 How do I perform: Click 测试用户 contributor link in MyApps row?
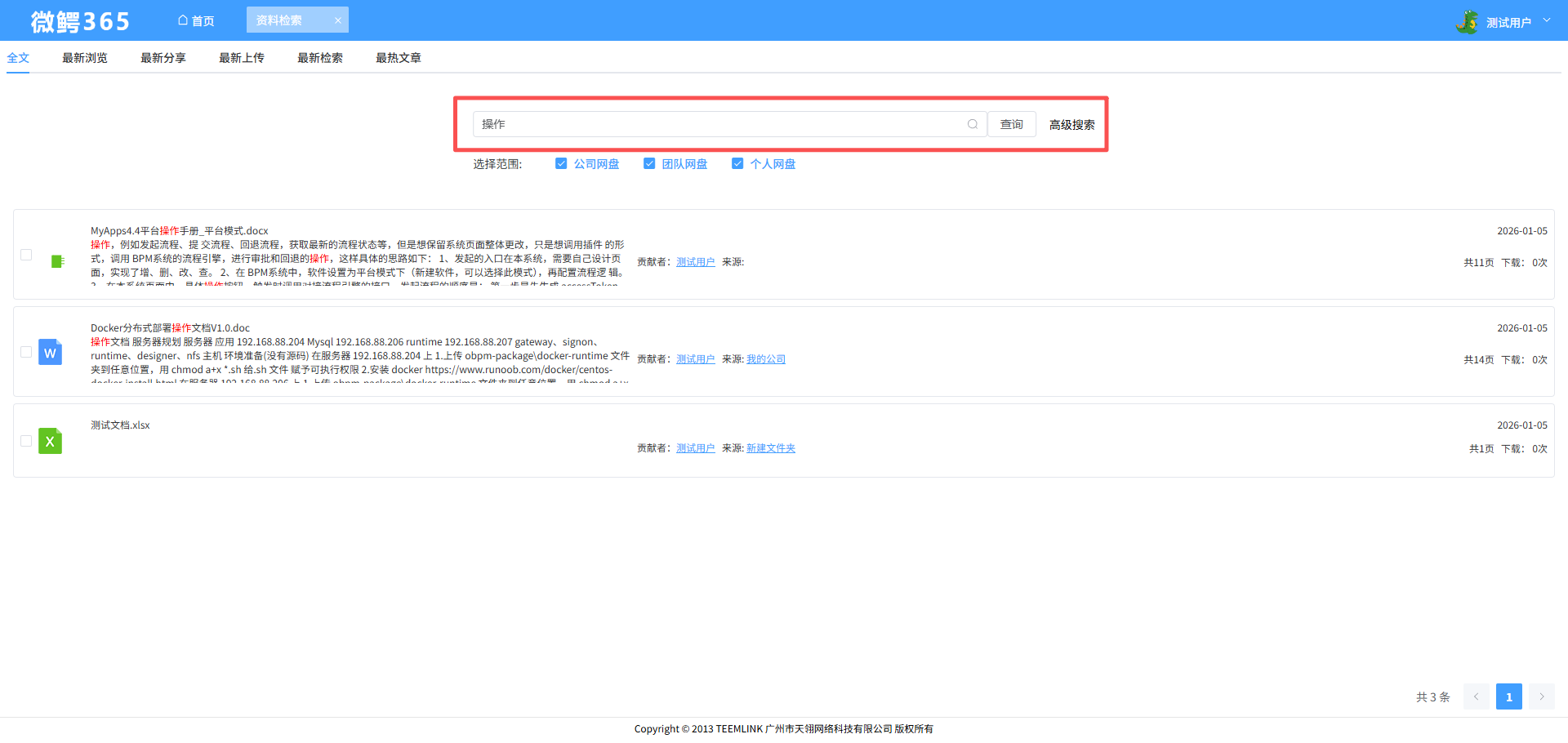(696, 262)
